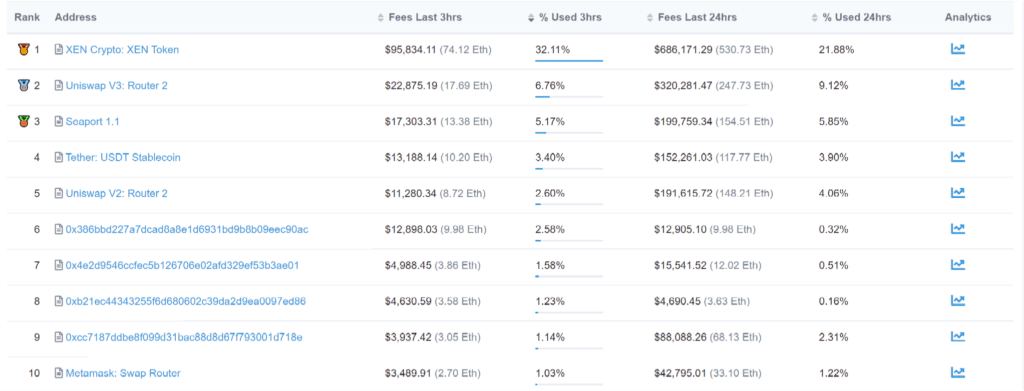Click the 5.17% usage progress bar
1024x391 pixels.
tap(569, 133)
